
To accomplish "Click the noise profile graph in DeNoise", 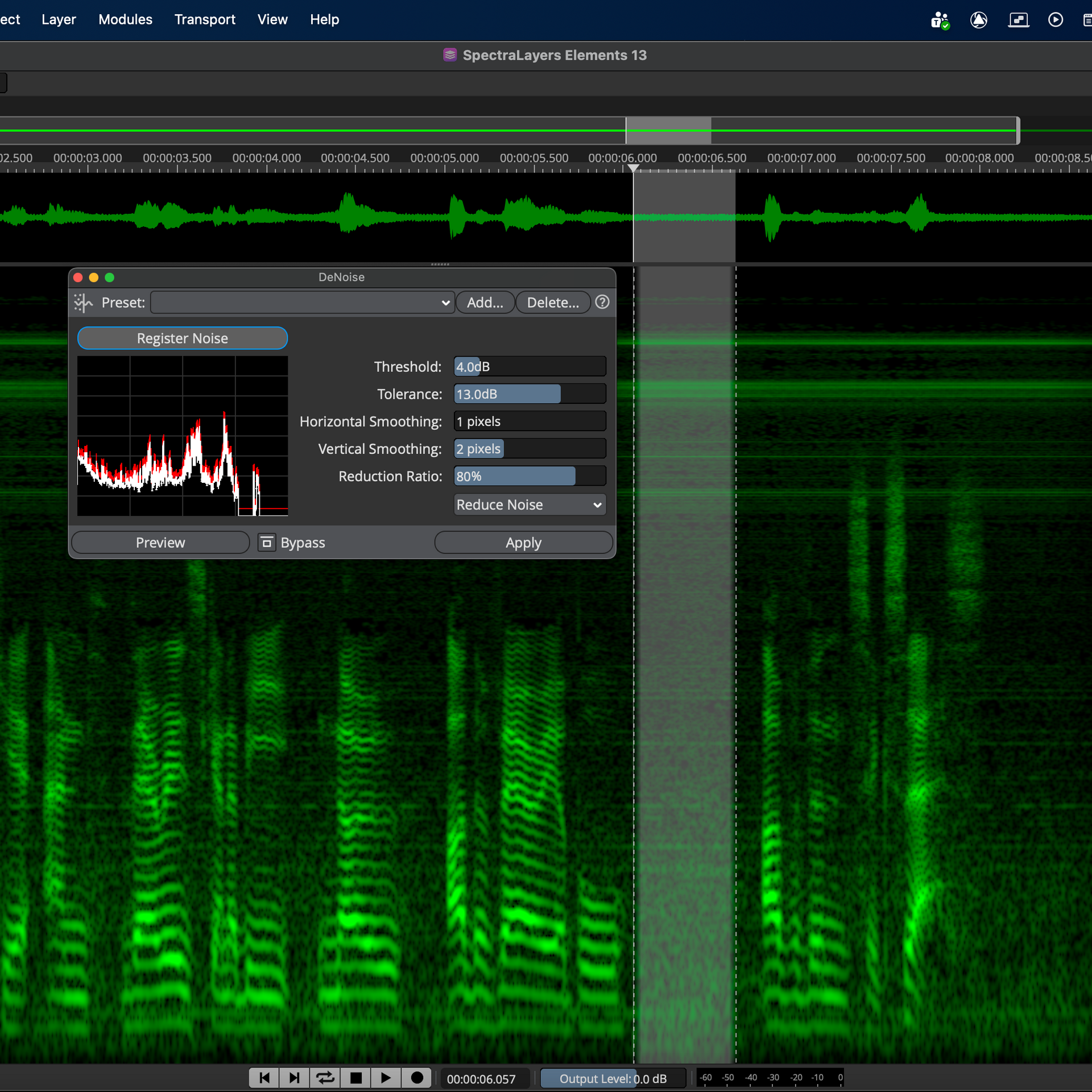I will (x=183, y=436).
